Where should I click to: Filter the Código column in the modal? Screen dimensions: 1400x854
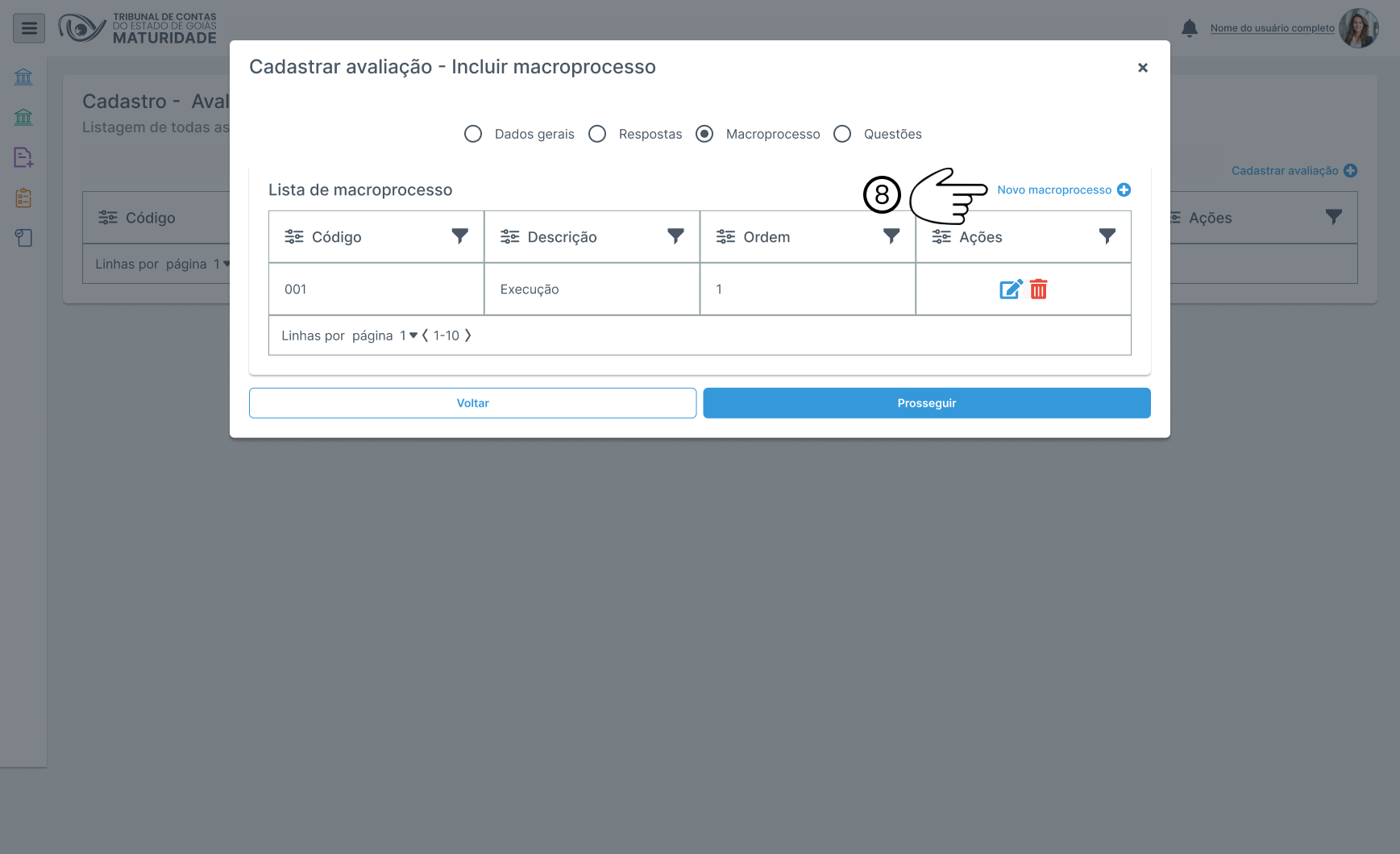tap(459, 236)
